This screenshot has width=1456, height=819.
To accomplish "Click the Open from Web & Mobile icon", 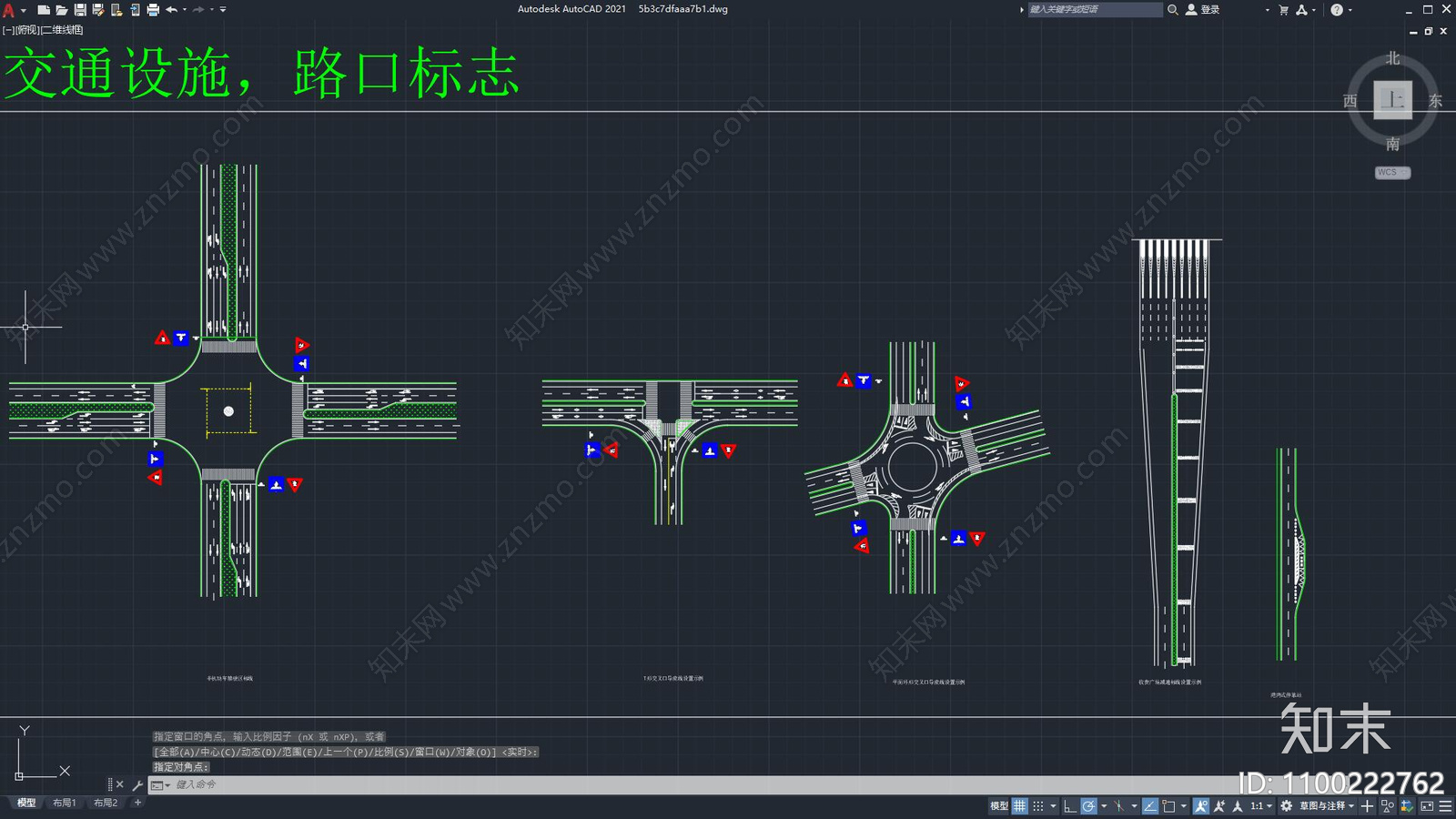I will click(116, 10).
